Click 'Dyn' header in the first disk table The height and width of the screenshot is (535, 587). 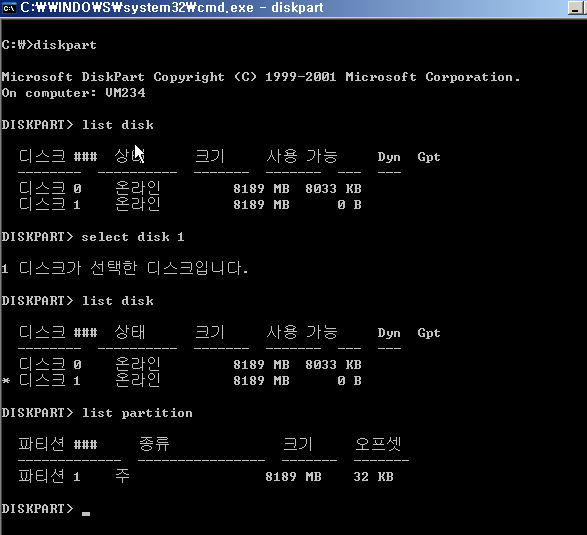389,156
